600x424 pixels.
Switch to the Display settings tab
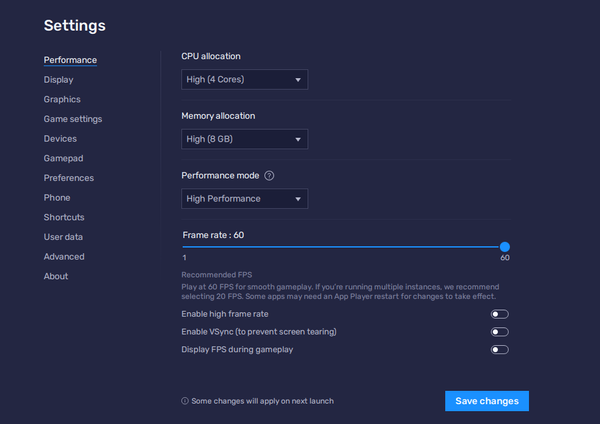pos(58,80)
